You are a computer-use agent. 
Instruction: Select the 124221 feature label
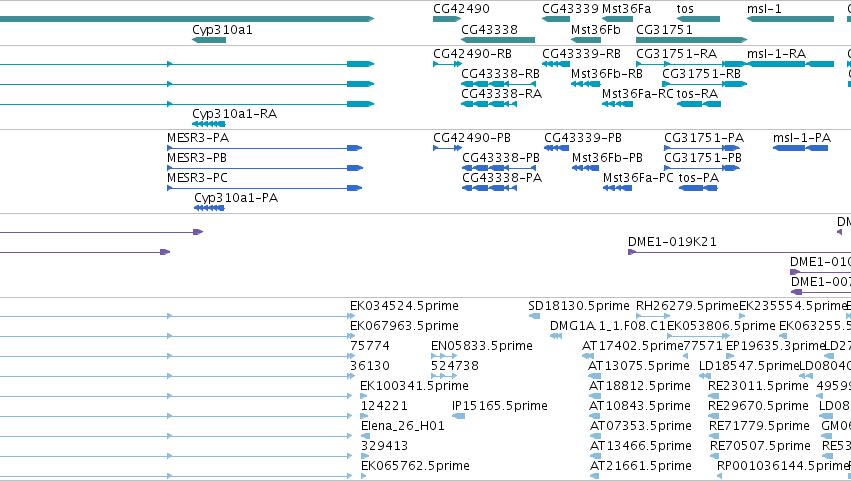tap(384, 406)
